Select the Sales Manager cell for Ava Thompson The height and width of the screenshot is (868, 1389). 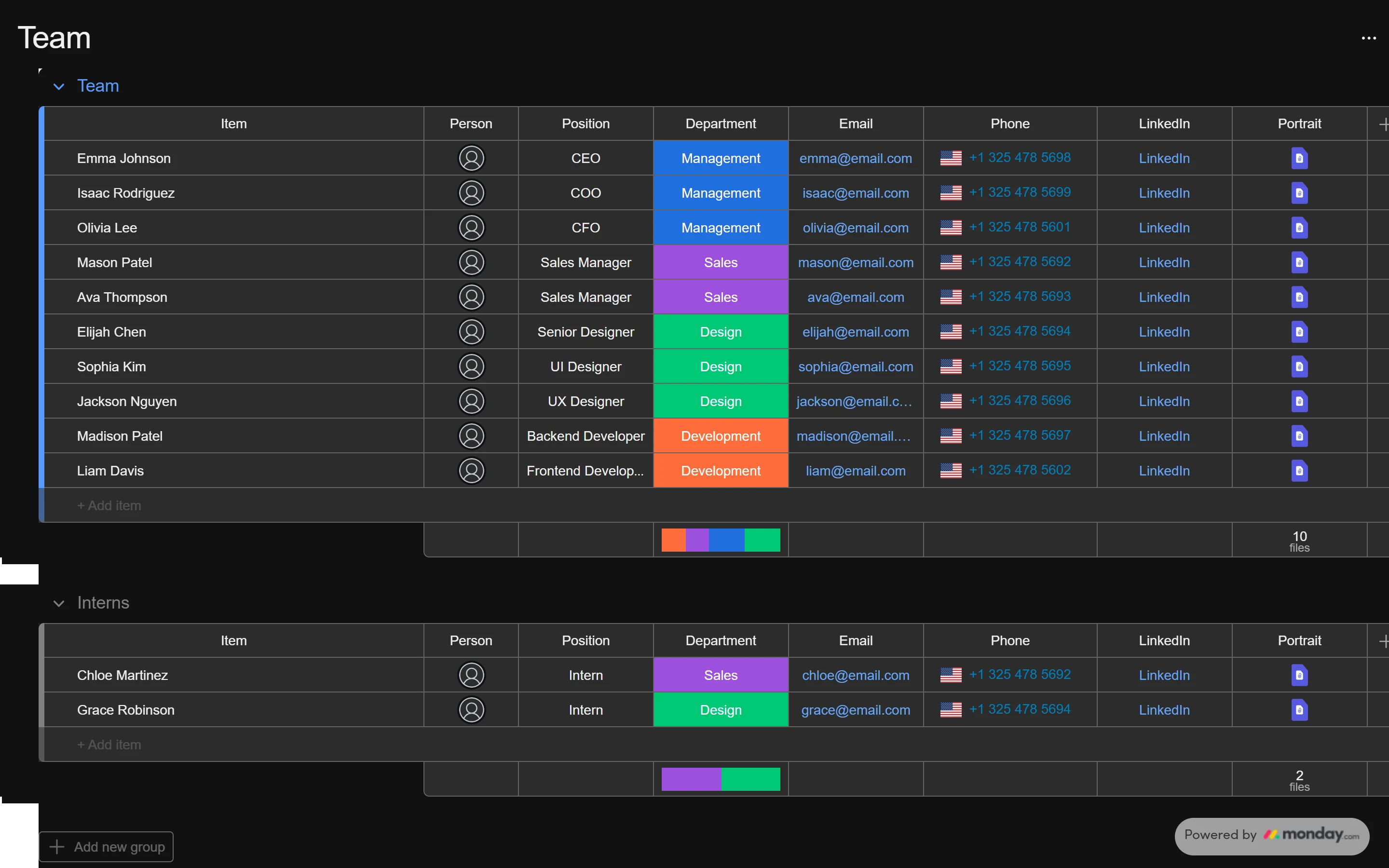[x=586, y=298]
